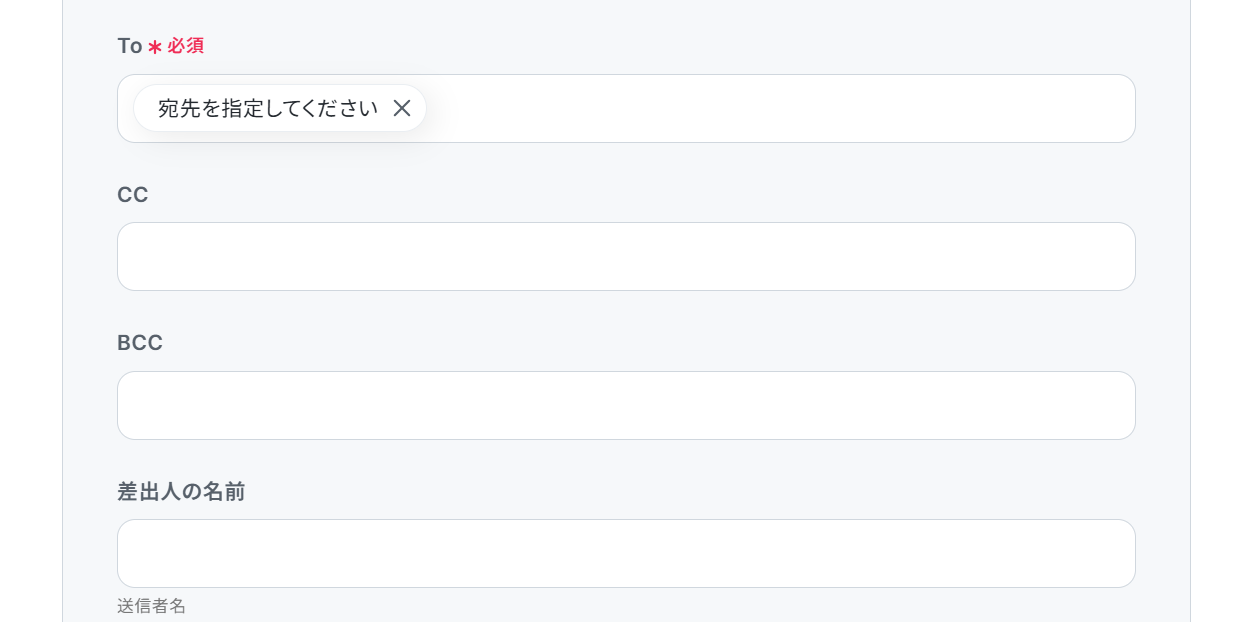Click the To field label

[x=130, y=46]
